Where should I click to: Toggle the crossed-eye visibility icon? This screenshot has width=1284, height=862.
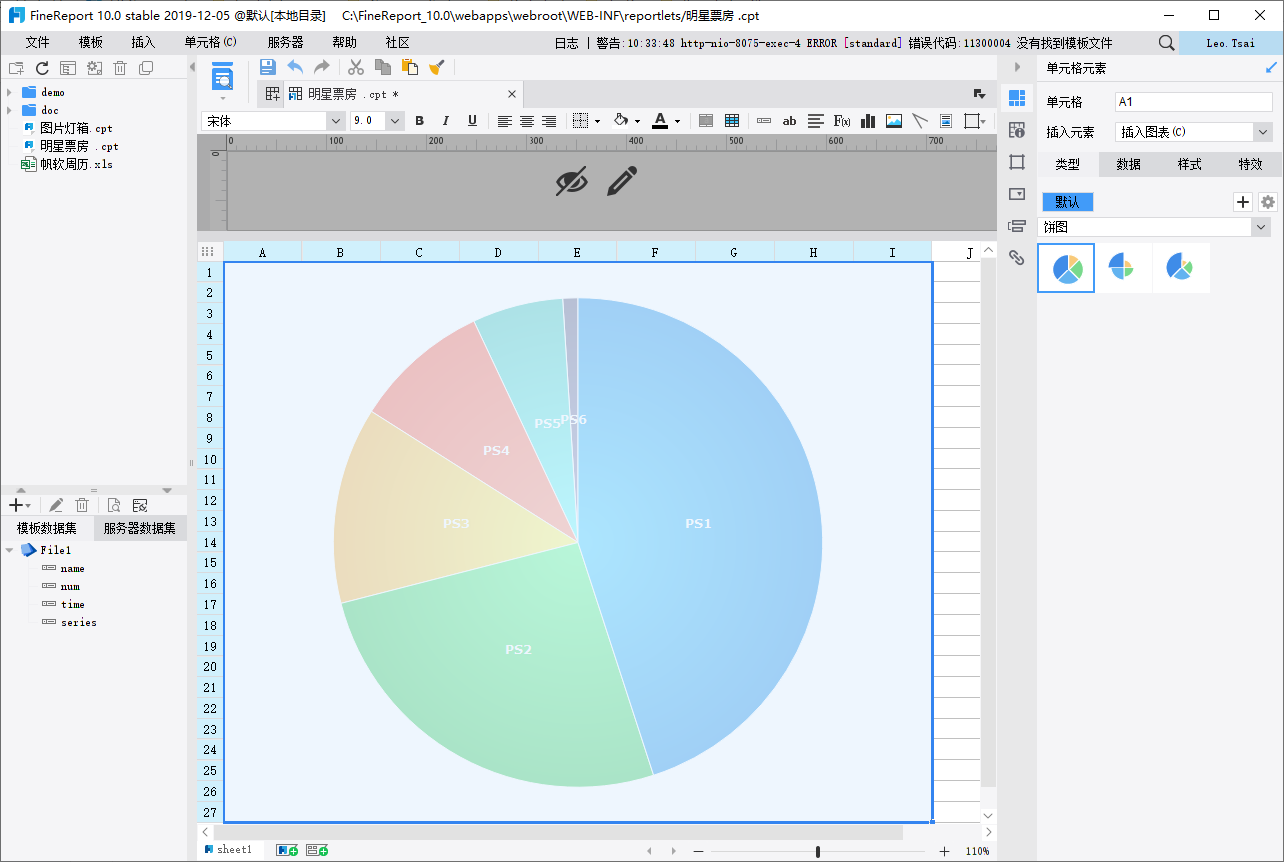point(572,181)
